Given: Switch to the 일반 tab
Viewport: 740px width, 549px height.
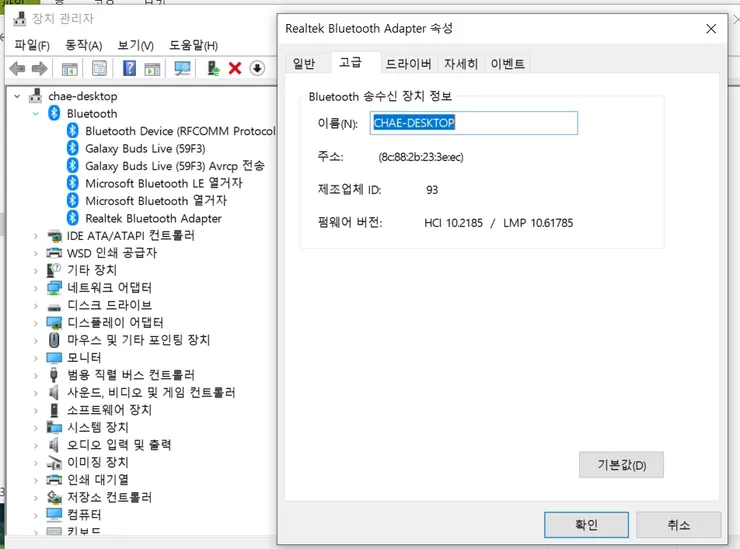Looking at the screenshot, I should 304,63.
